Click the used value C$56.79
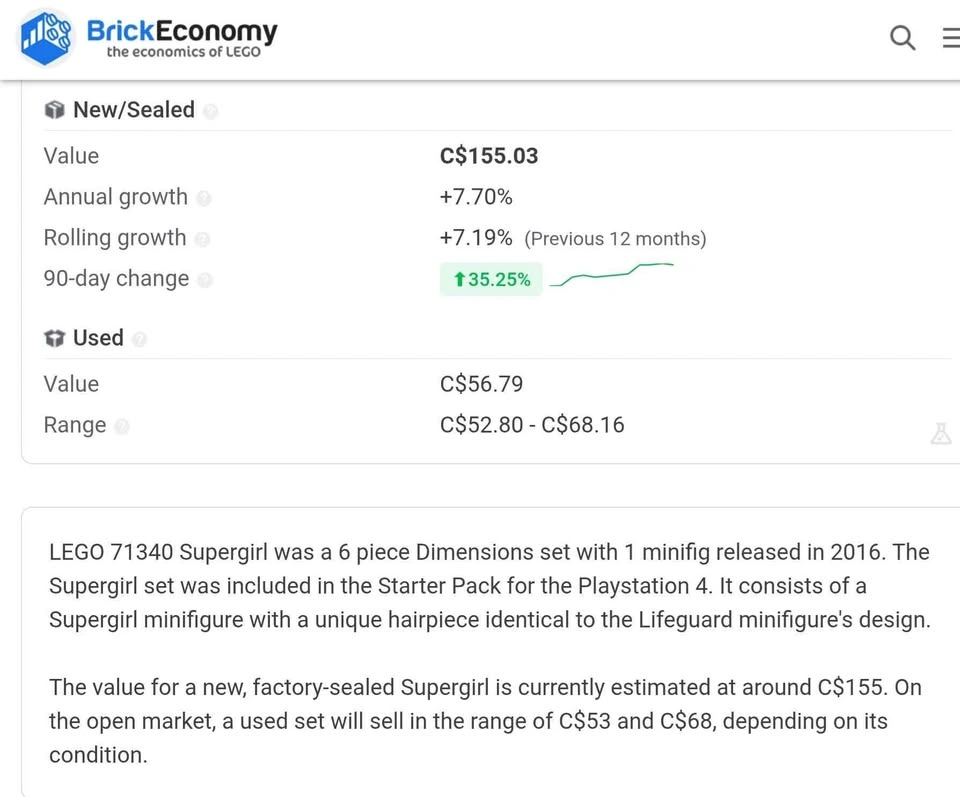 pos(481,384)
